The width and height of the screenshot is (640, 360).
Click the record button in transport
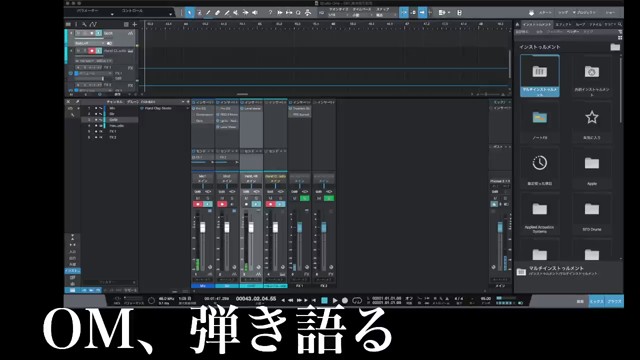pos(345,300)
